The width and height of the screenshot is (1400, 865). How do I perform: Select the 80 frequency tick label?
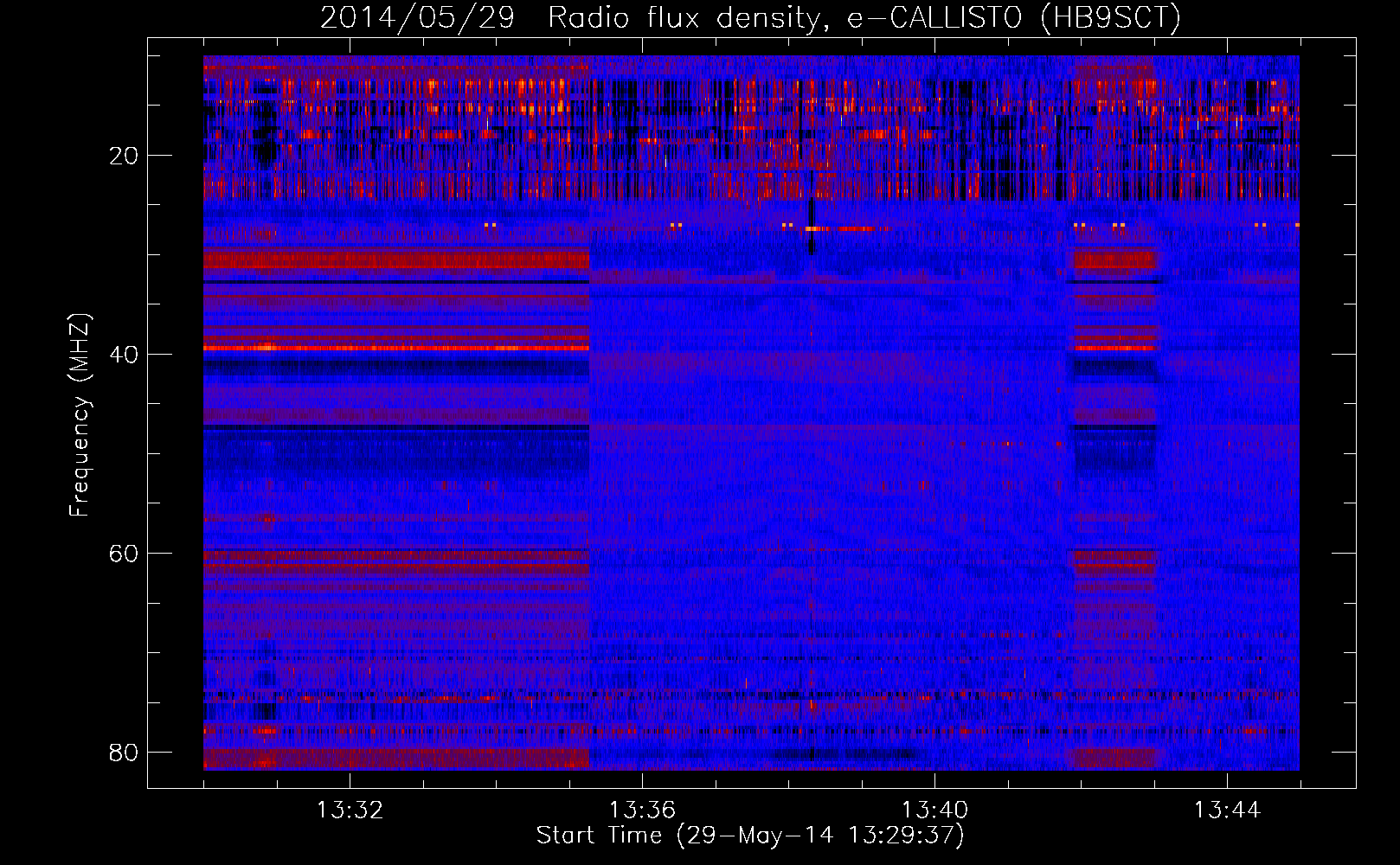124,753
